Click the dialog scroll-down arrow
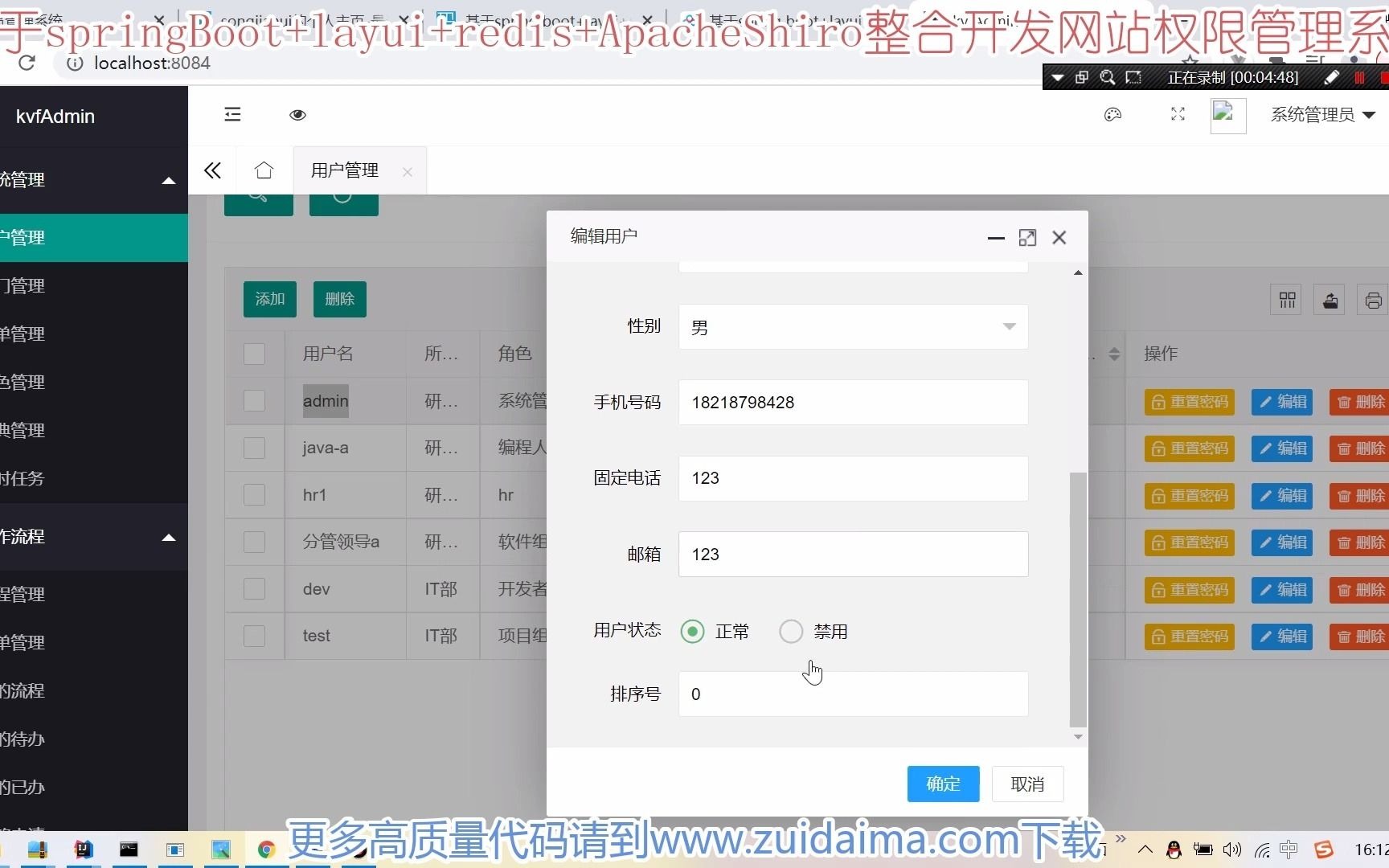The width and height of the screenshot is (1389, 868). [x=1078, y=737]
